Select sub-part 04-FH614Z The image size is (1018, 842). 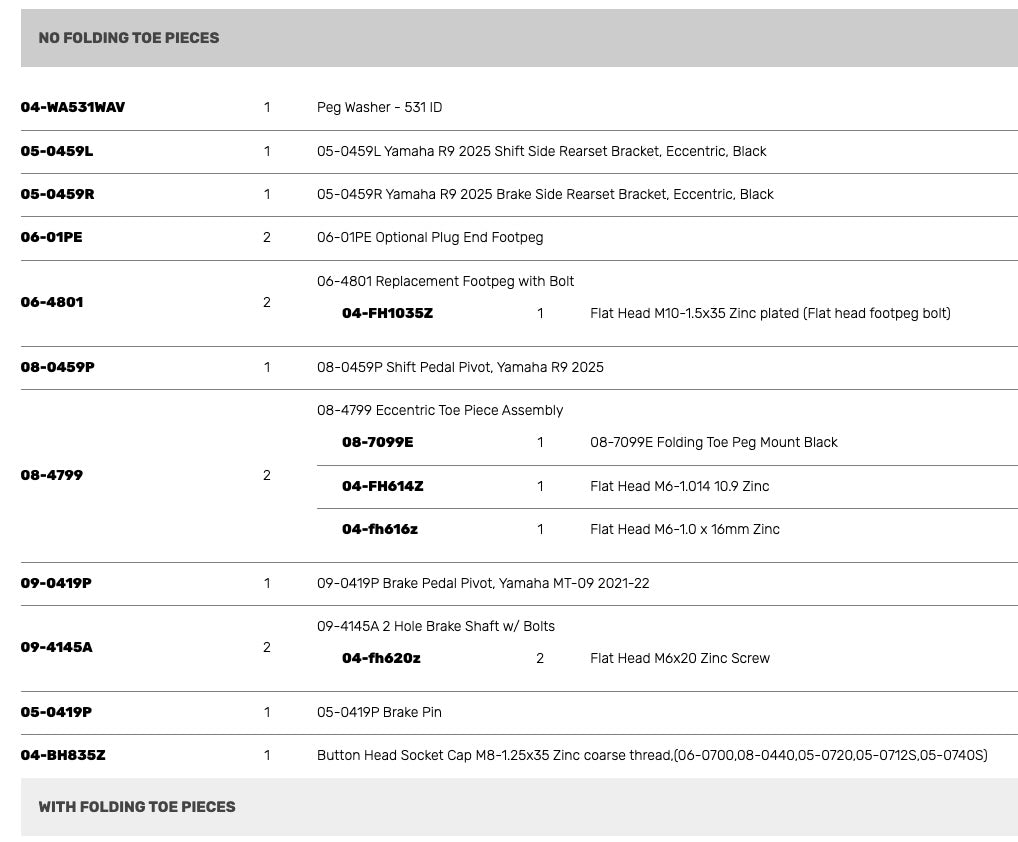383,486
